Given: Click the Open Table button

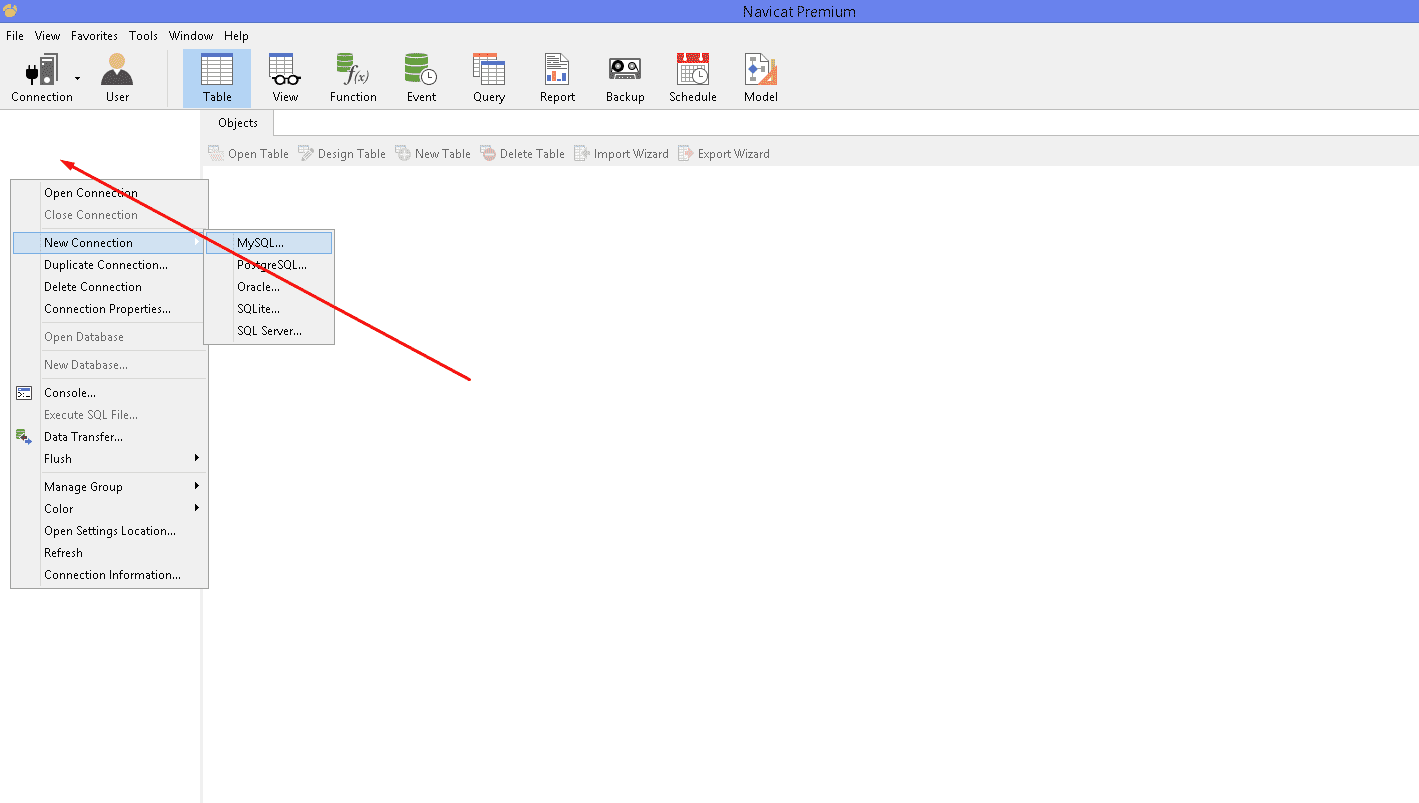Looking at the screenshot, I should point(248,154).
